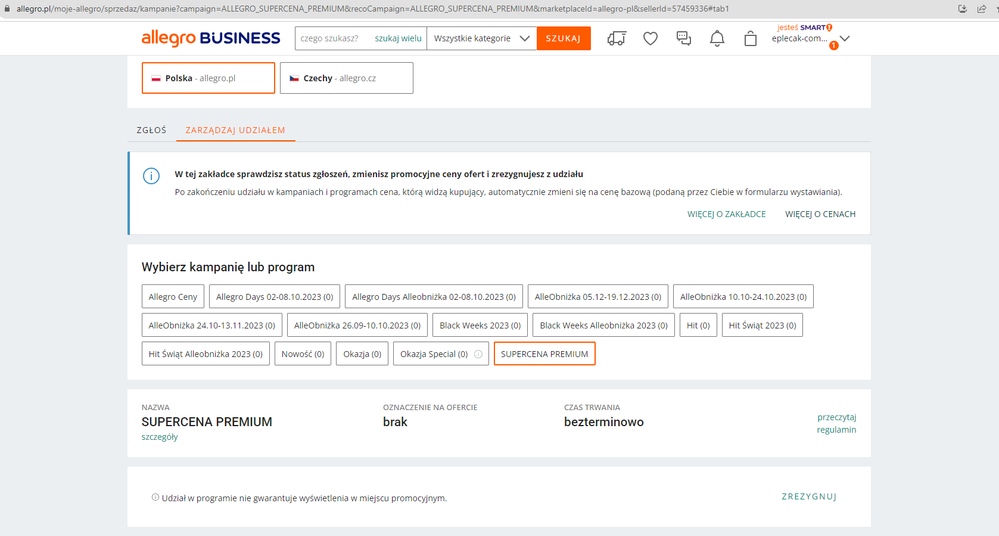The width and height of the screenshot is (999, 536).
Task: Select the Okazja (0) program
Action: click(x=362, y=354)
